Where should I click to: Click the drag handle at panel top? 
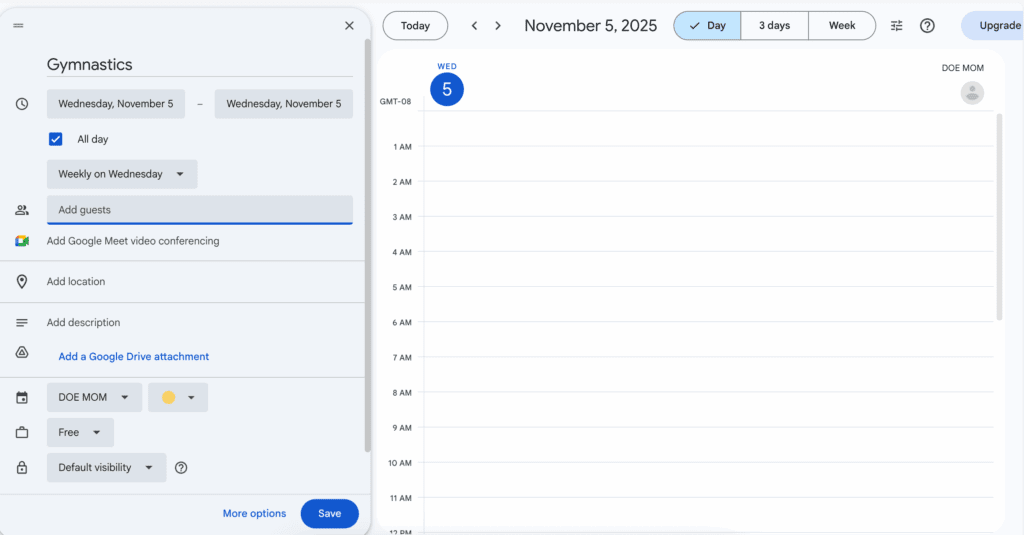(x=18, y=26)
